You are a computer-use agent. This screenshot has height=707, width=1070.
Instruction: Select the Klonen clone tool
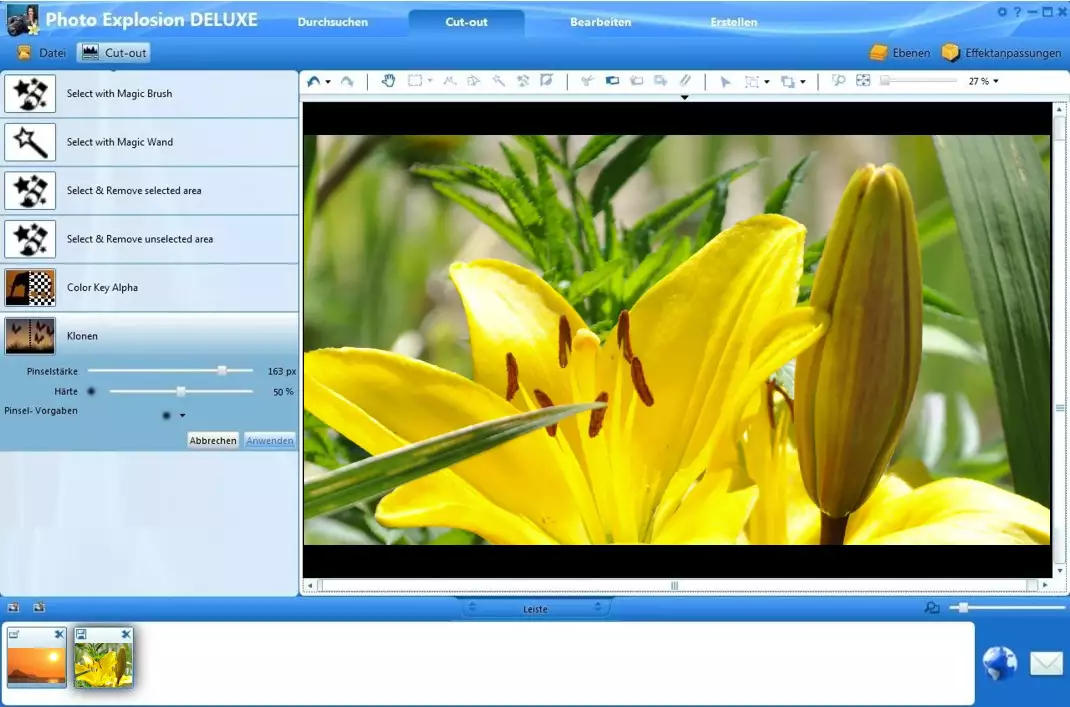point(149,336)
